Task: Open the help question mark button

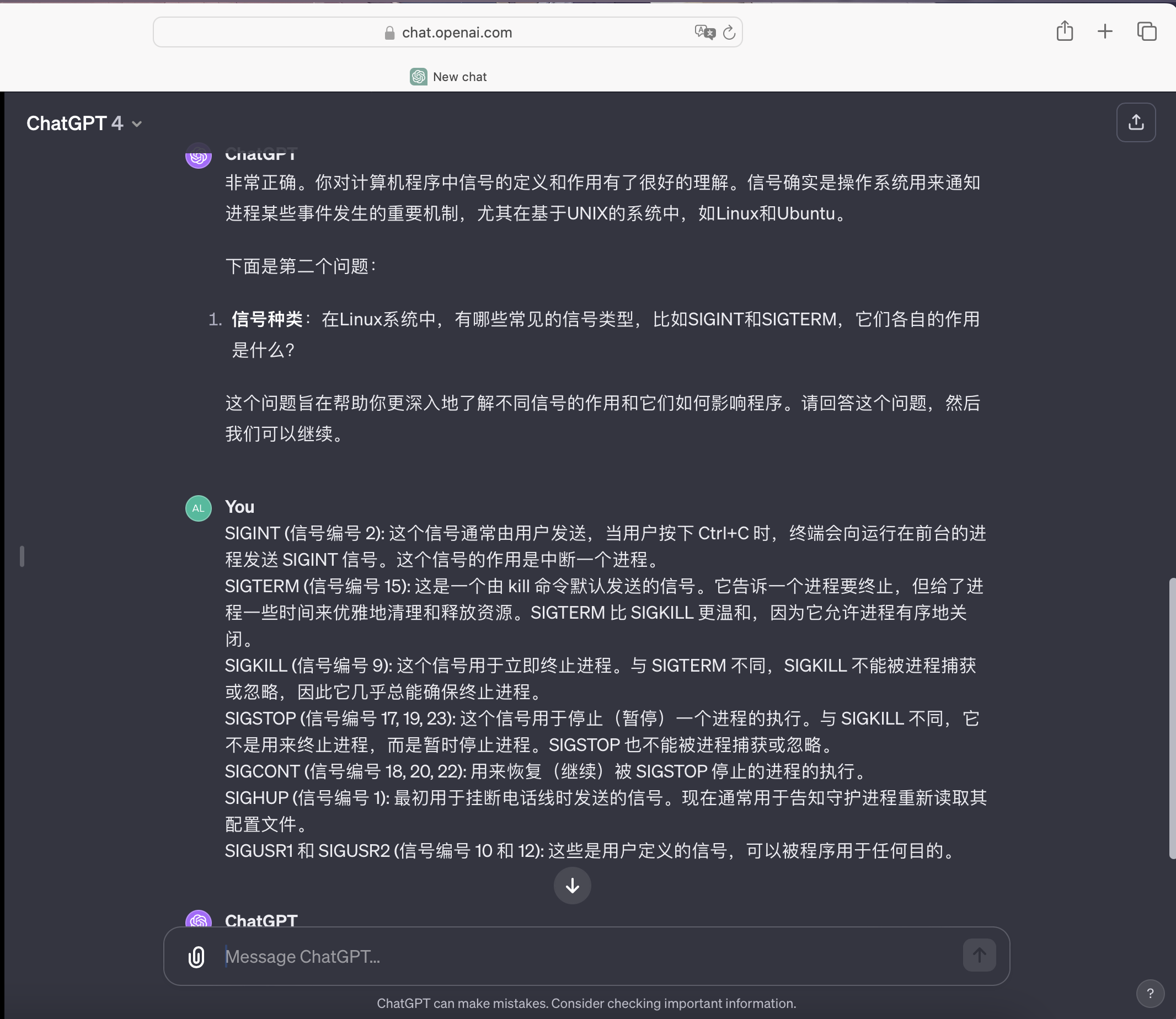Action: [1150, 994]
